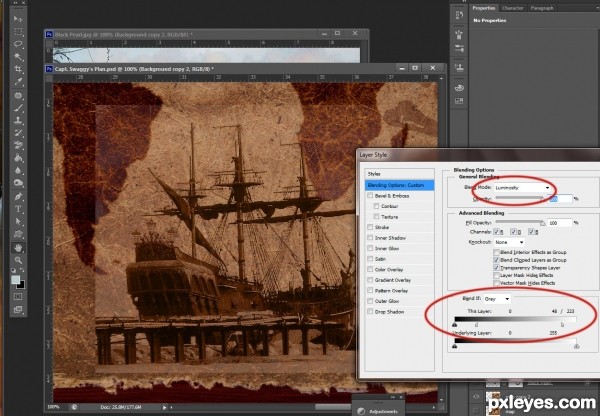This screenshot has height=416, width=600.
Task: Enable the Color Overlay style
Action: point(370,269)
